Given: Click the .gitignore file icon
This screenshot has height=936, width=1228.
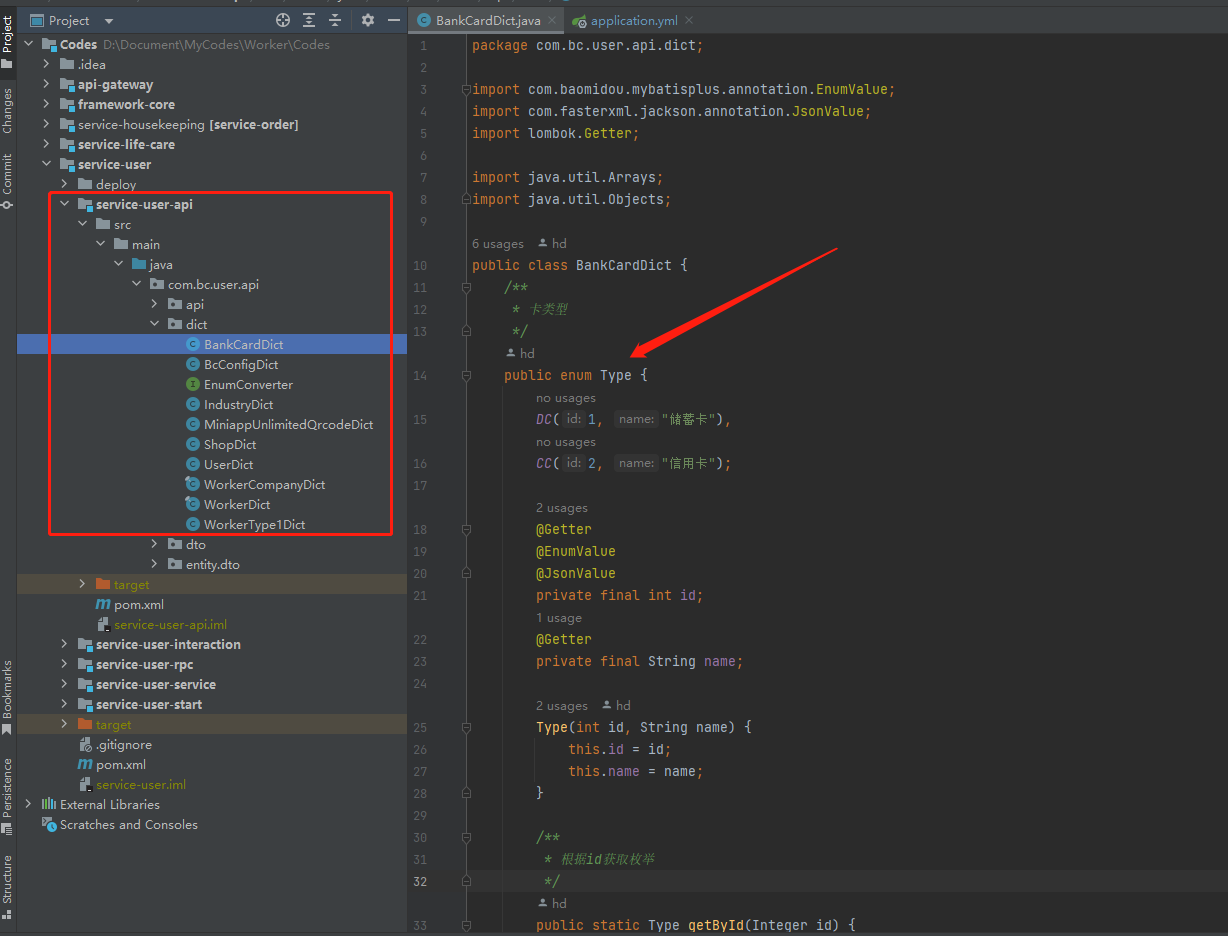Looking at the screenshot, I should tap(85, 744).
